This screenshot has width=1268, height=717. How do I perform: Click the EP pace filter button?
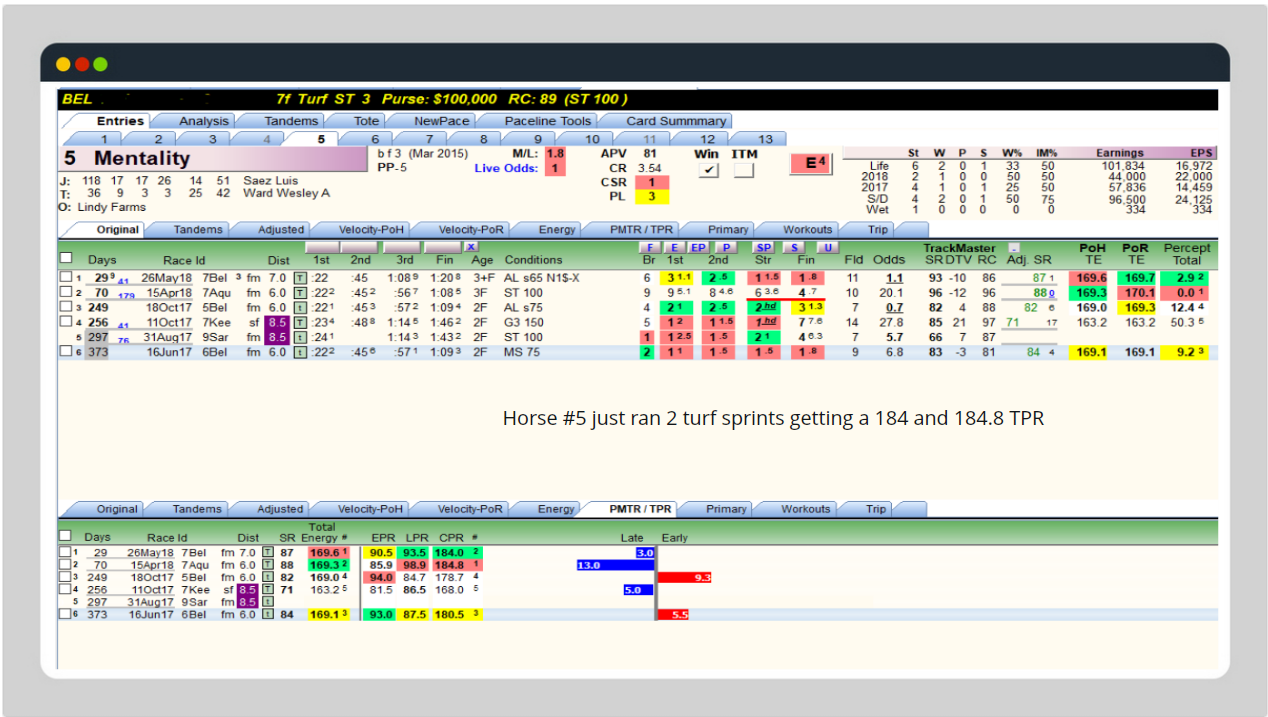point(698,246)
